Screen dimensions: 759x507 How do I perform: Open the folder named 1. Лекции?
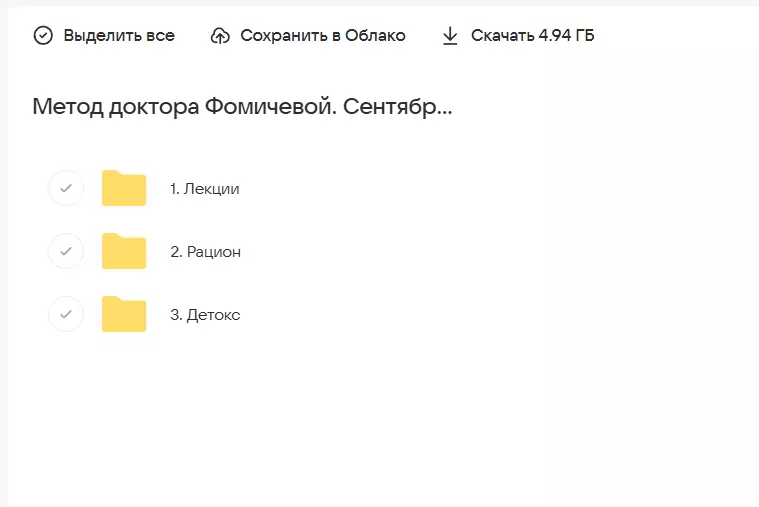[205, 188]
